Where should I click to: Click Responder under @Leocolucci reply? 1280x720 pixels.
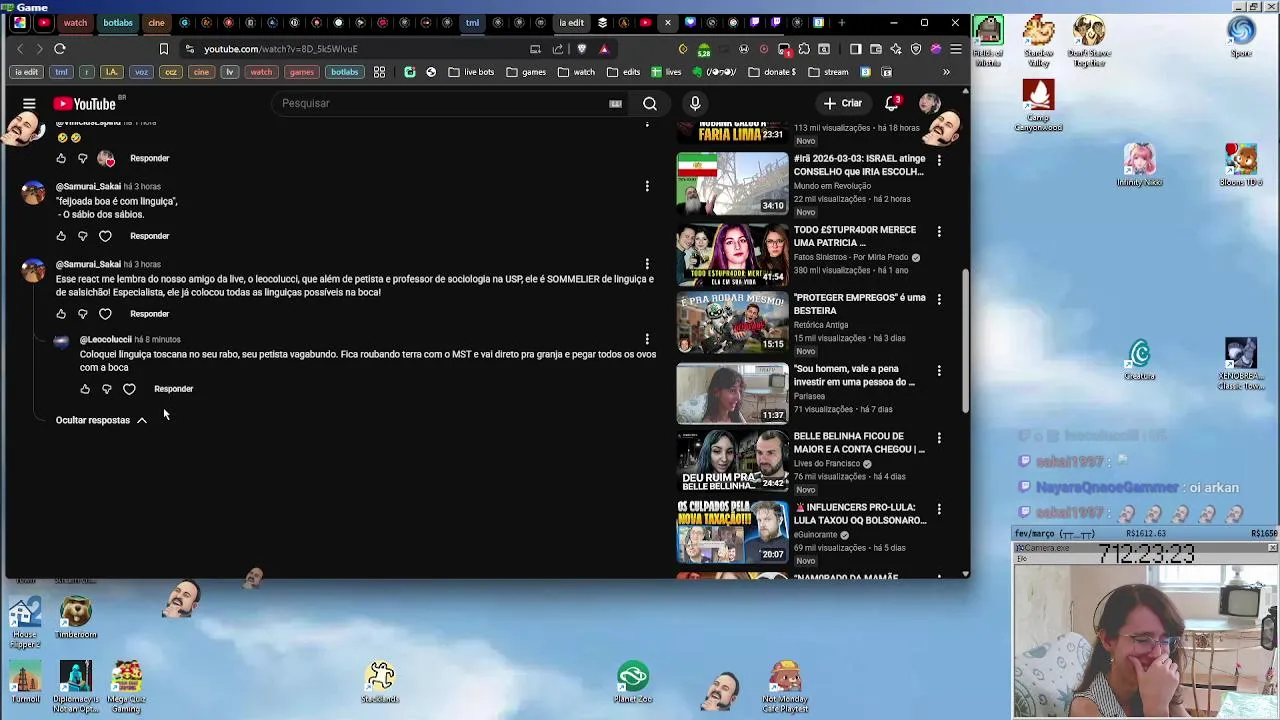click(174, 389)
